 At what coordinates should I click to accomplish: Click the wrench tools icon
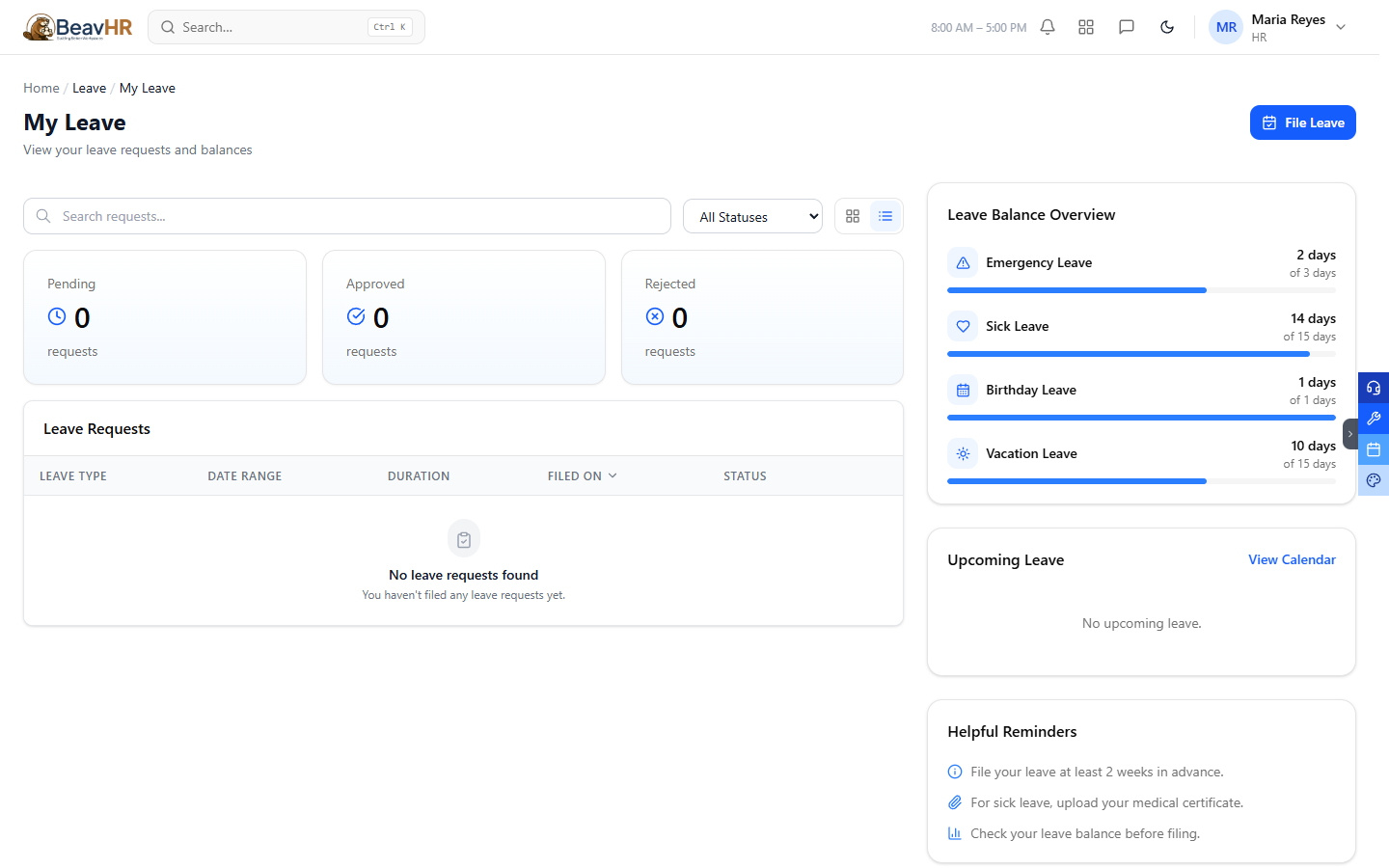tap(1374, 419)
